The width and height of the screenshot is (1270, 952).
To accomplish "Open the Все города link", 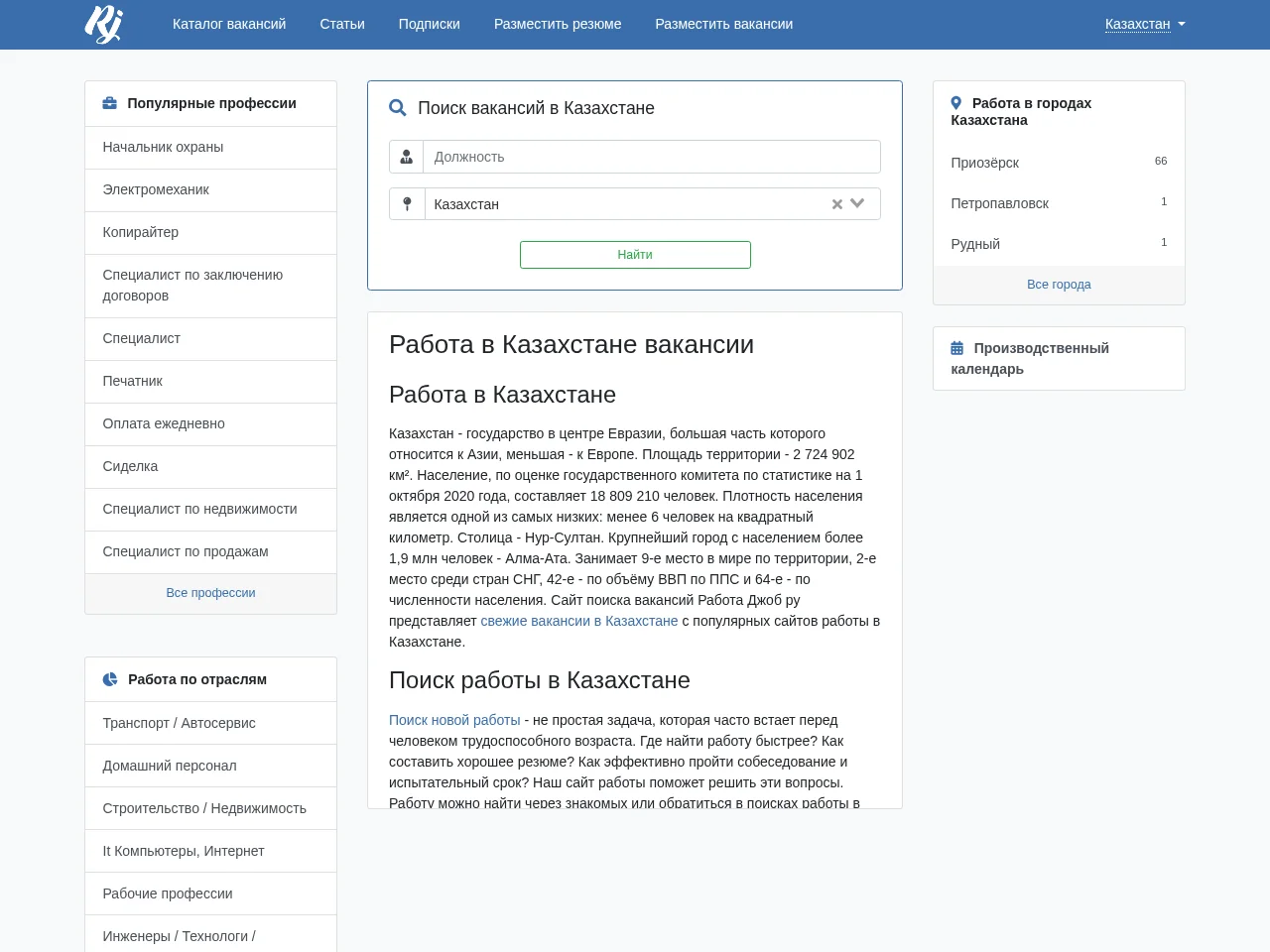I will [x=1059, y=285].
